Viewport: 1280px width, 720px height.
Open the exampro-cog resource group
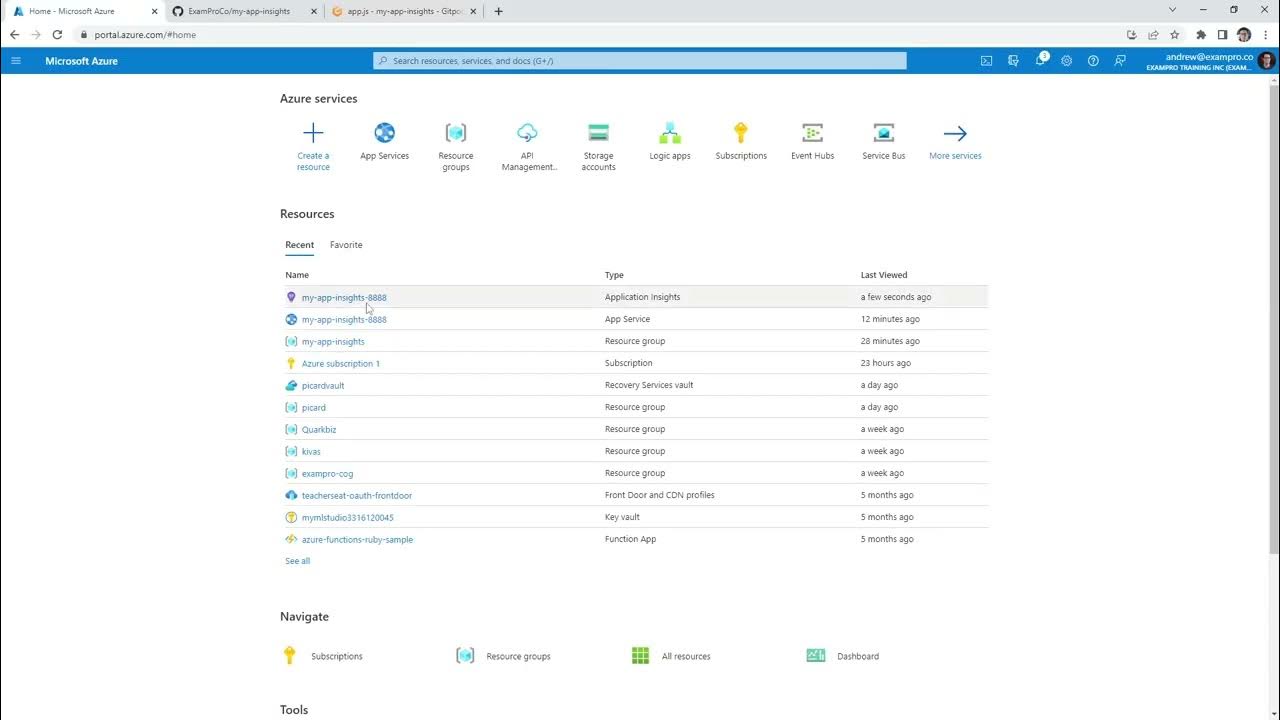327,473
